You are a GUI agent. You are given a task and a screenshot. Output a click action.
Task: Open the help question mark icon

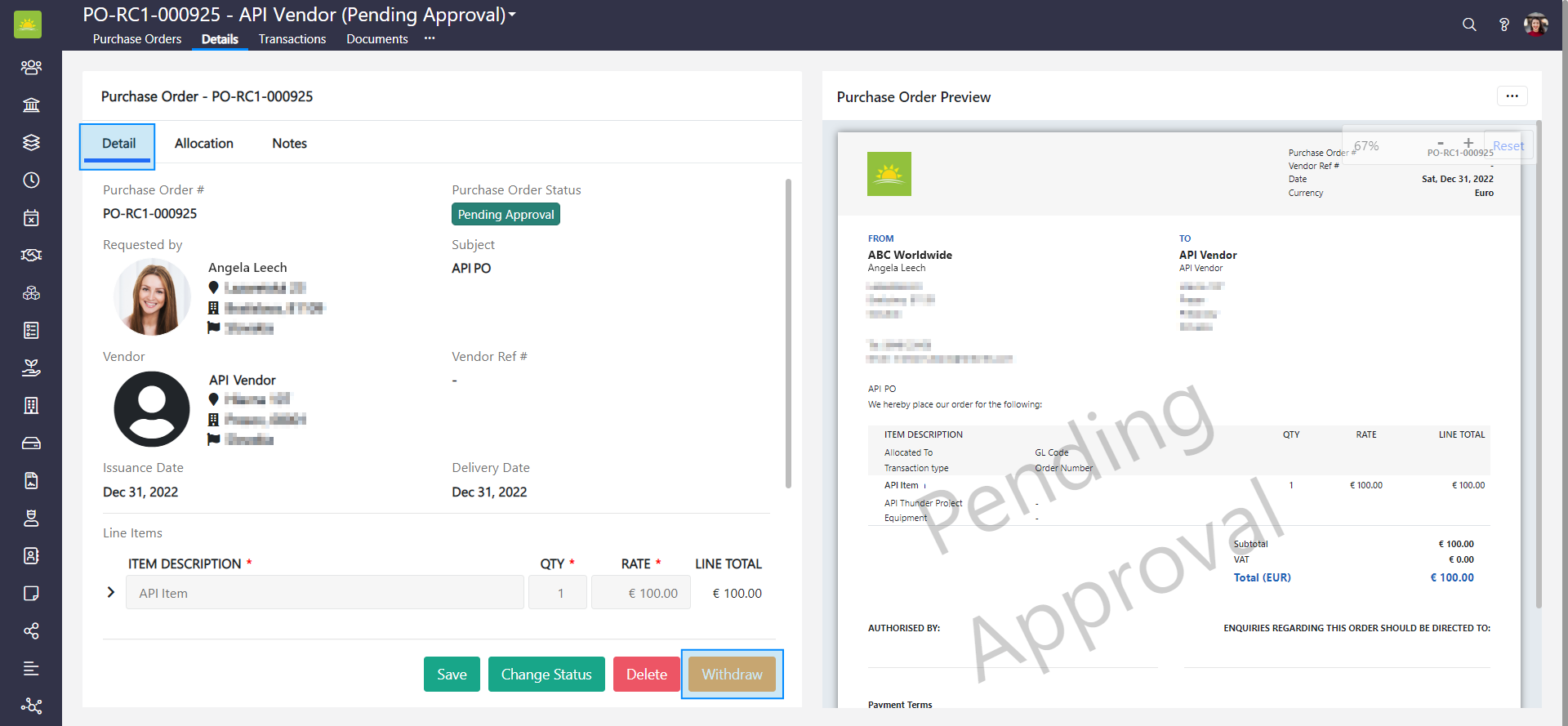(1503, 24)
